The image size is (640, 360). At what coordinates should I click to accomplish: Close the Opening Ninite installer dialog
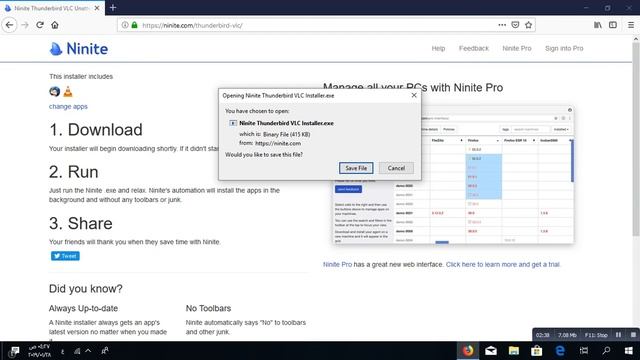click(414, 95)
